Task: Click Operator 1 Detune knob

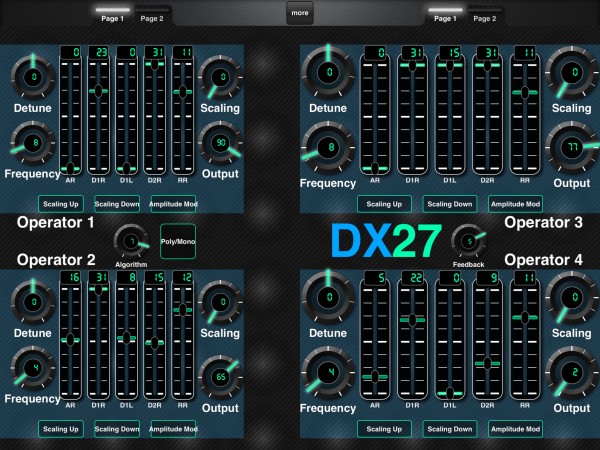Action: [33, 77]
